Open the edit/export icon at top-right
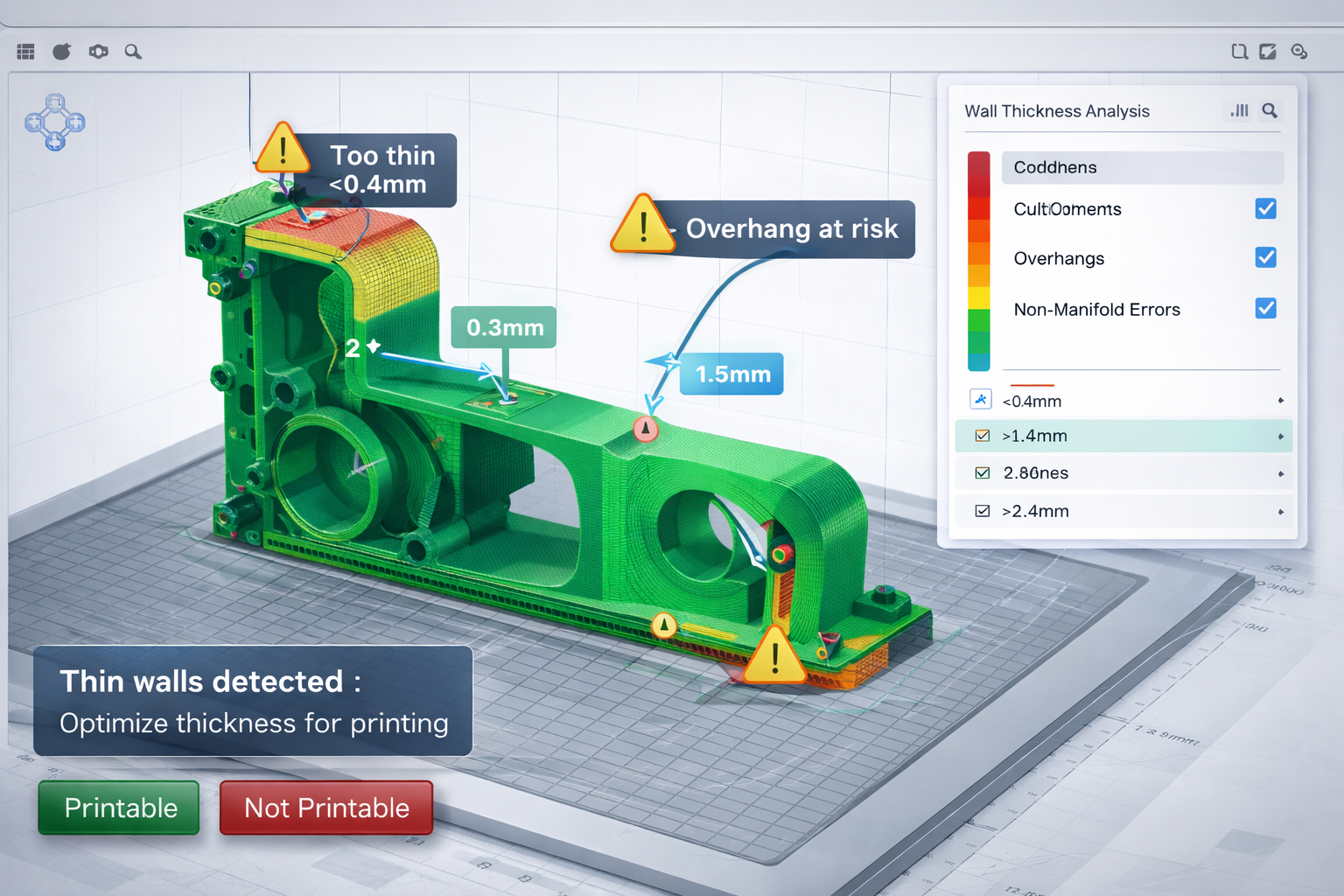 click(x=1268, y=52)
